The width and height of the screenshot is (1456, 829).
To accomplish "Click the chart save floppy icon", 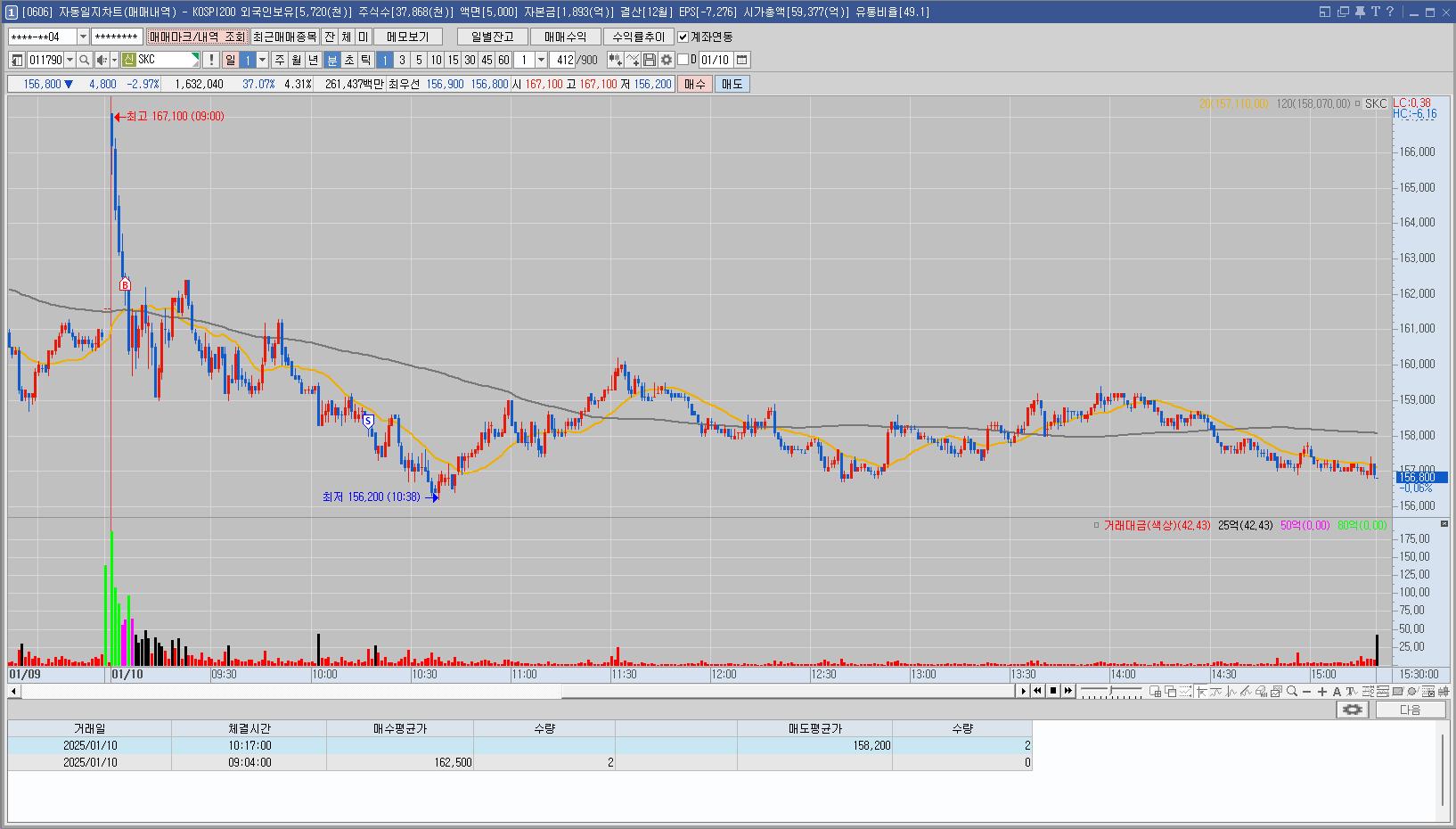I will tap(650, 60).
